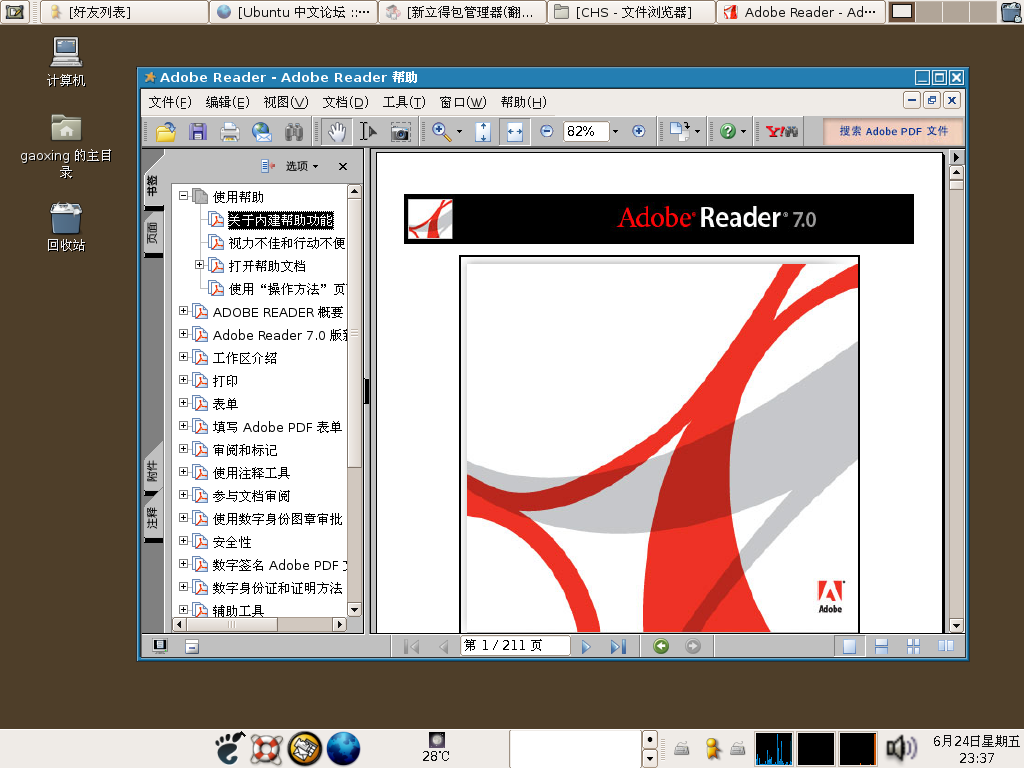Expand the 安全性 bookmark
This screenshot has height=768, width=1024.
pos(184,541)
